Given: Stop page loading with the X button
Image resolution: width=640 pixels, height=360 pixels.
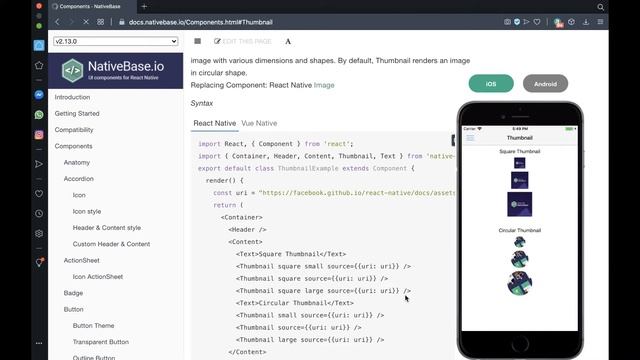Looking at the screenshot, I should pos(86,22).
